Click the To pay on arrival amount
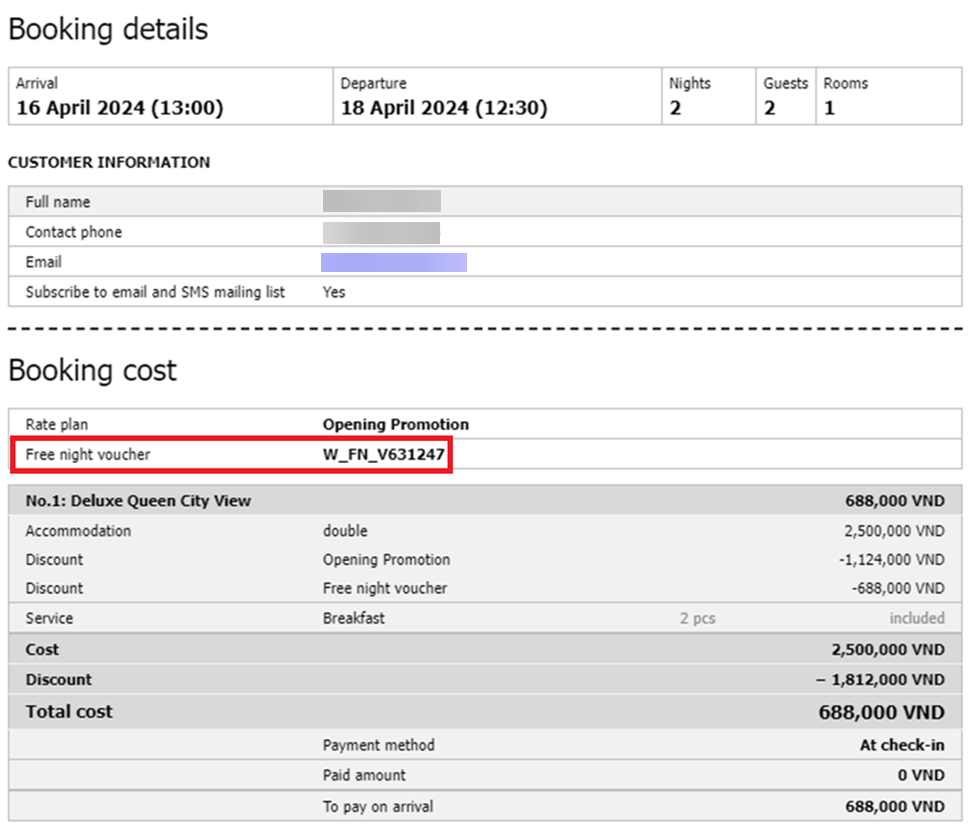 tap(895, 806)
